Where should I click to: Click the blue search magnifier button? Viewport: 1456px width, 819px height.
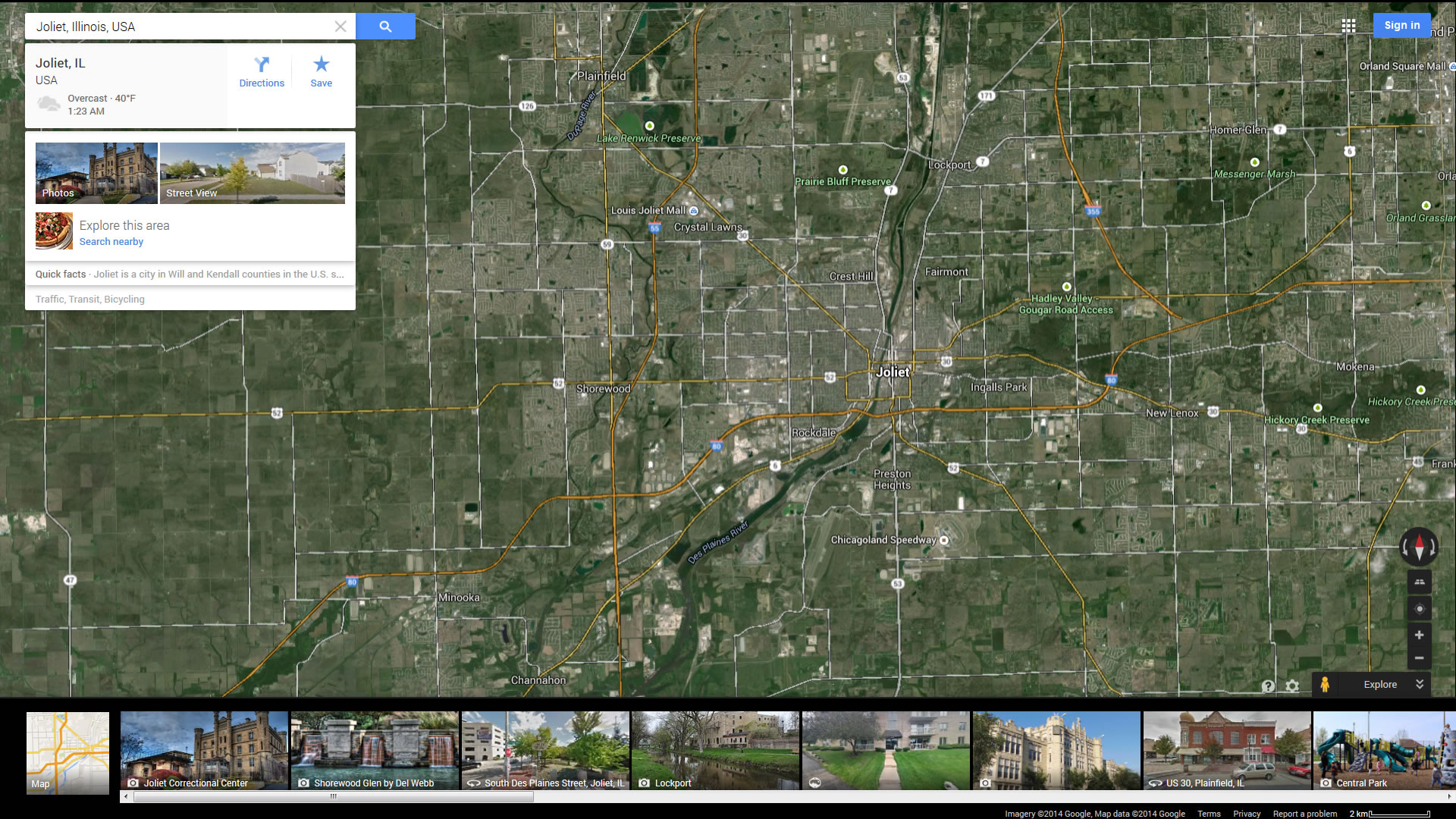pos(385,27)
